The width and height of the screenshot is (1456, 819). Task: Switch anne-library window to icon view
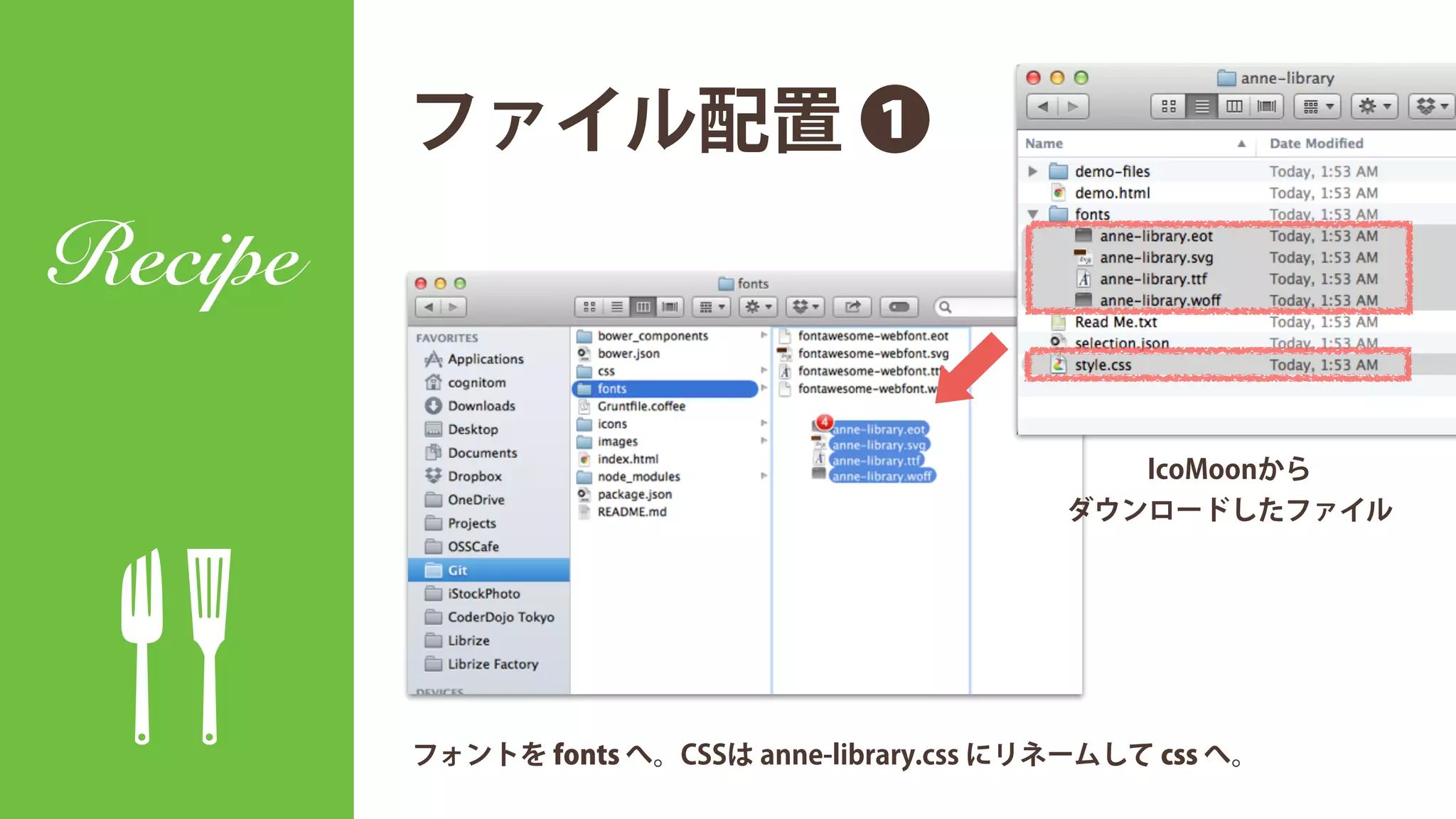click(1168, 107)
